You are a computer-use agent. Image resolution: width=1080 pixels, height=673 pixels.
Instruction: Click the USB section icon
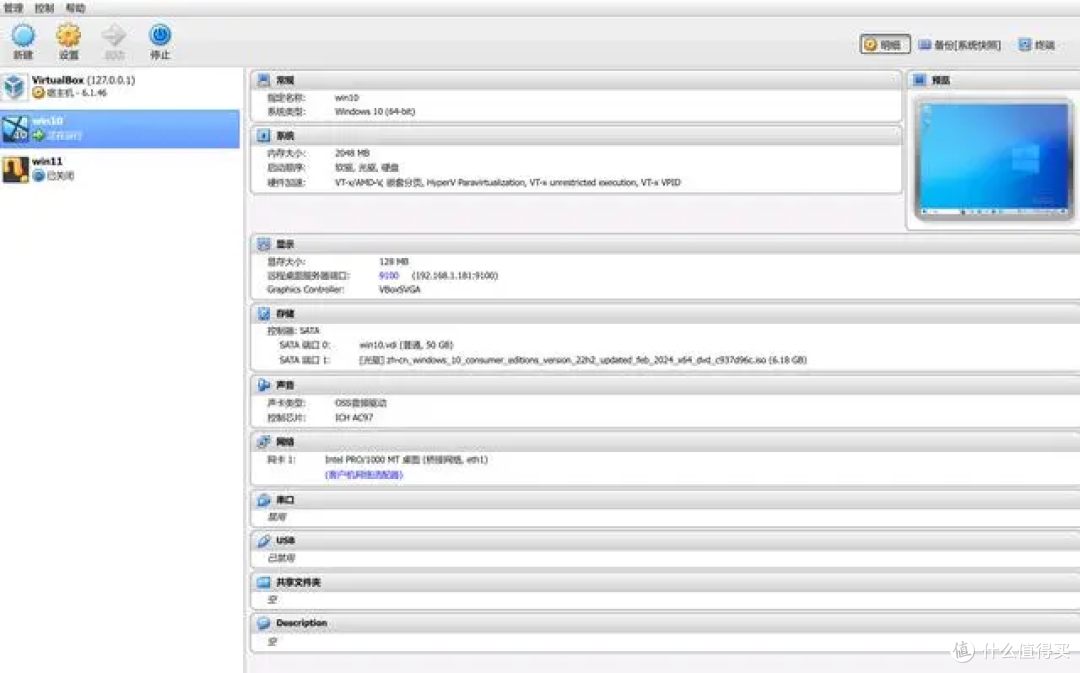(264, 540)
